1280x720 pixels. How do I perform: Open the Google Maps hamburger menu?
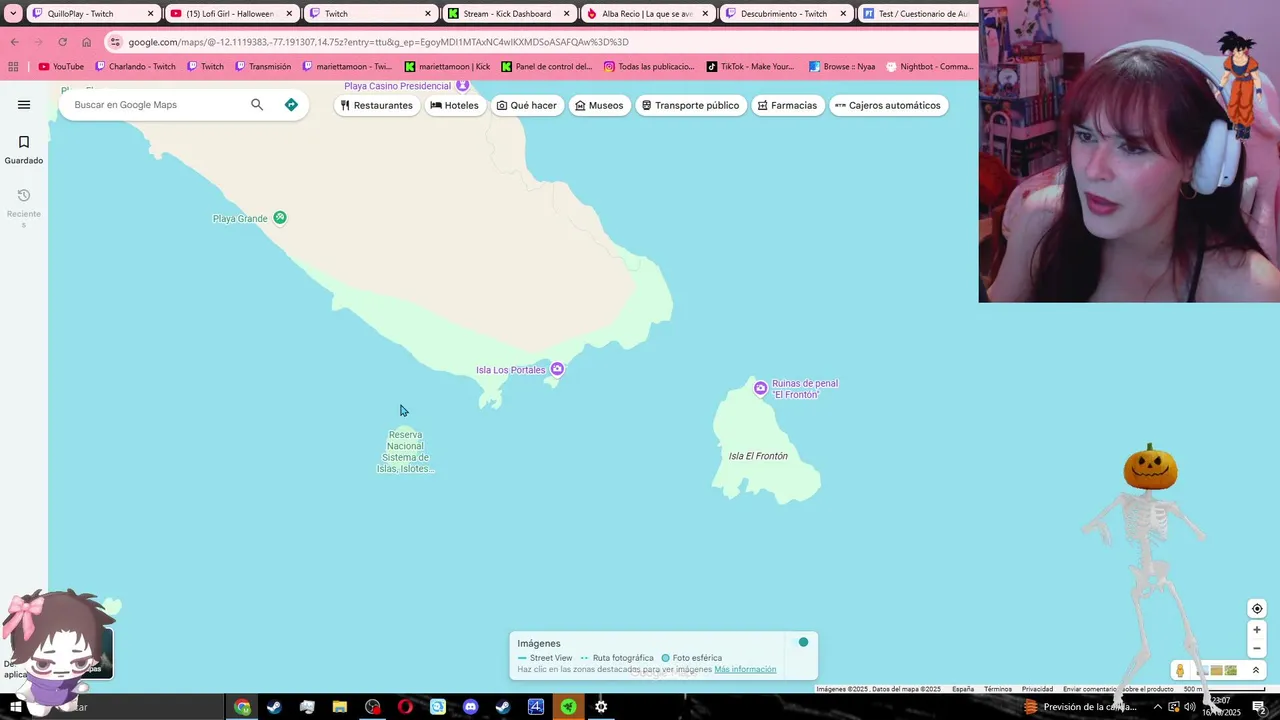(x=24, y=105)
